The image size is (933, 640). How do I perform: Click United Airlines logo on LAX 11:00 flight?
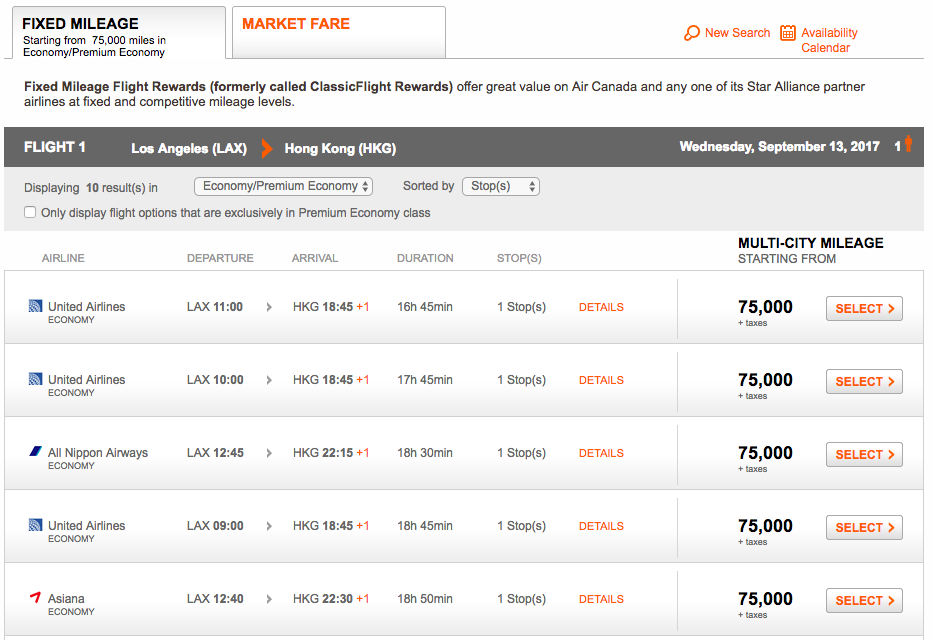36,306
